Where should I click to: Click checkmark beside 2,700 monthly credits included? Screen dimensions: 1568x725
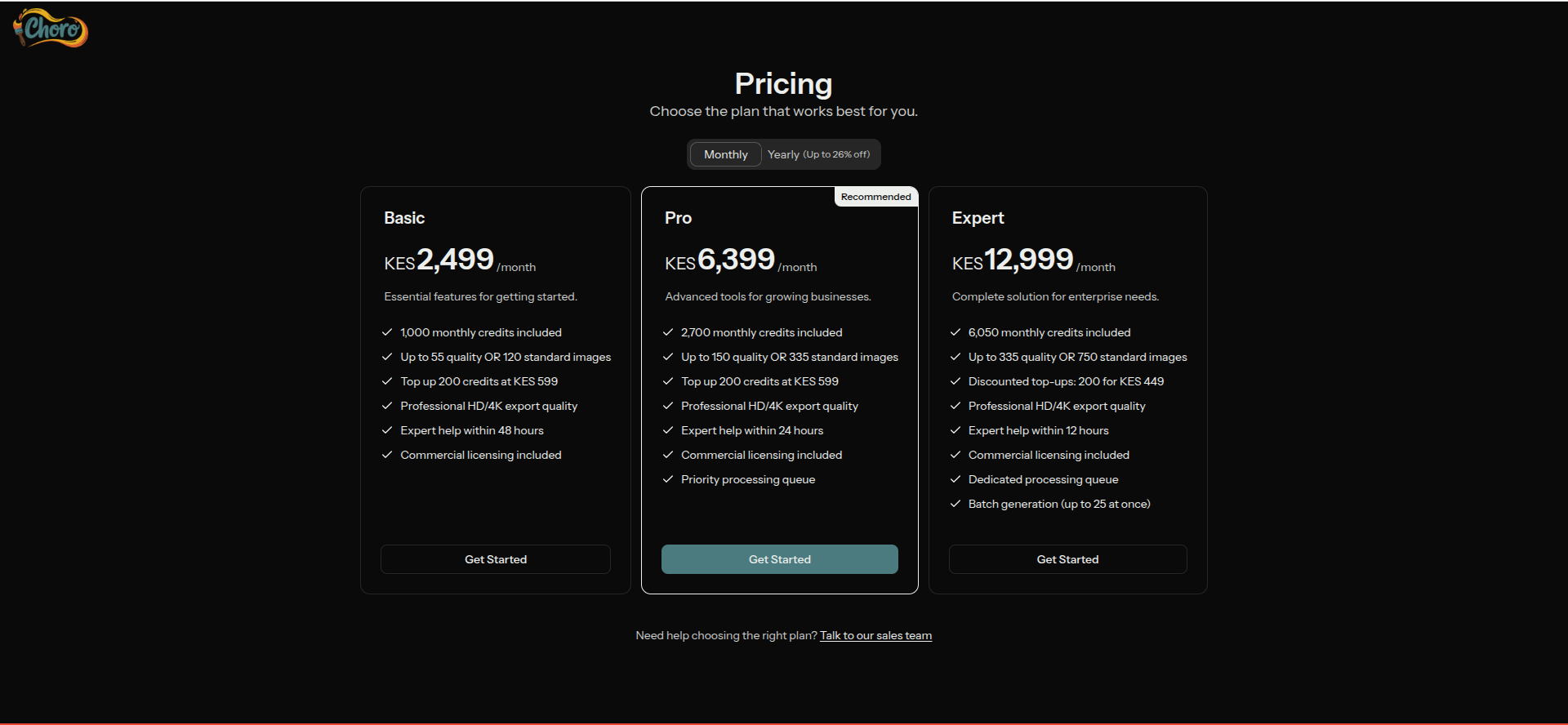tap(668, 332)
